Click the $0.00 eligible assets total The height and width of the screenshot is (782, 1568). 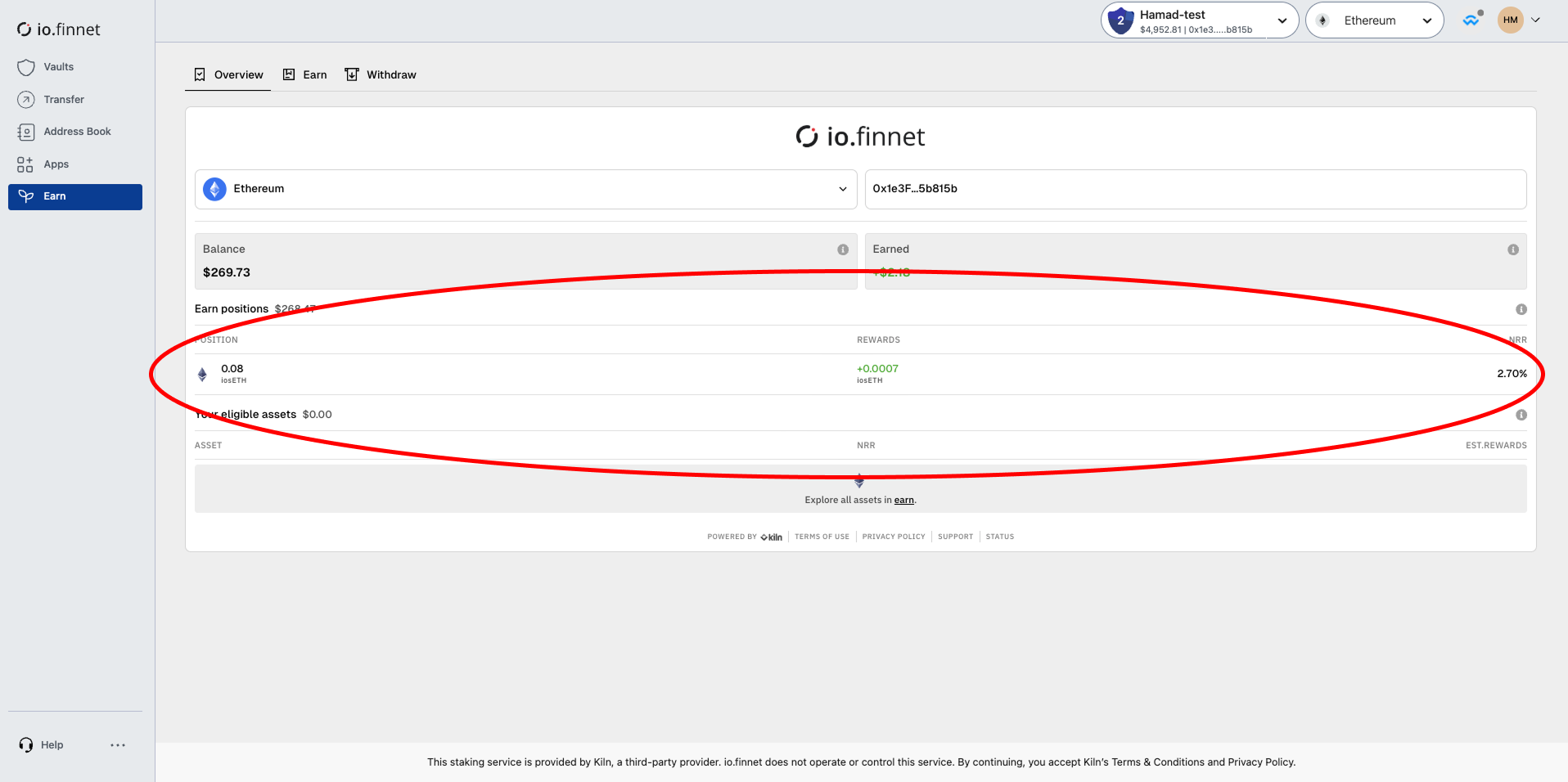pyautogui.click(x=317, y=415)
